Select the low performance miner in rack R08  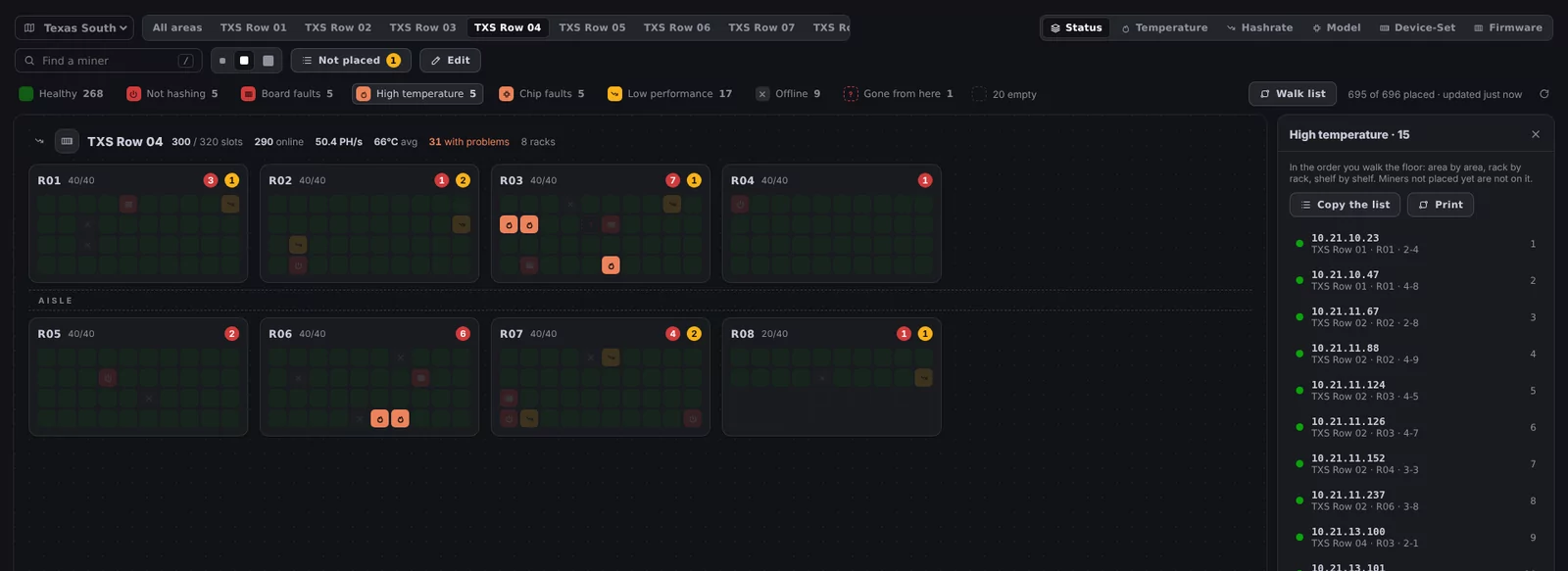[923, 377]
